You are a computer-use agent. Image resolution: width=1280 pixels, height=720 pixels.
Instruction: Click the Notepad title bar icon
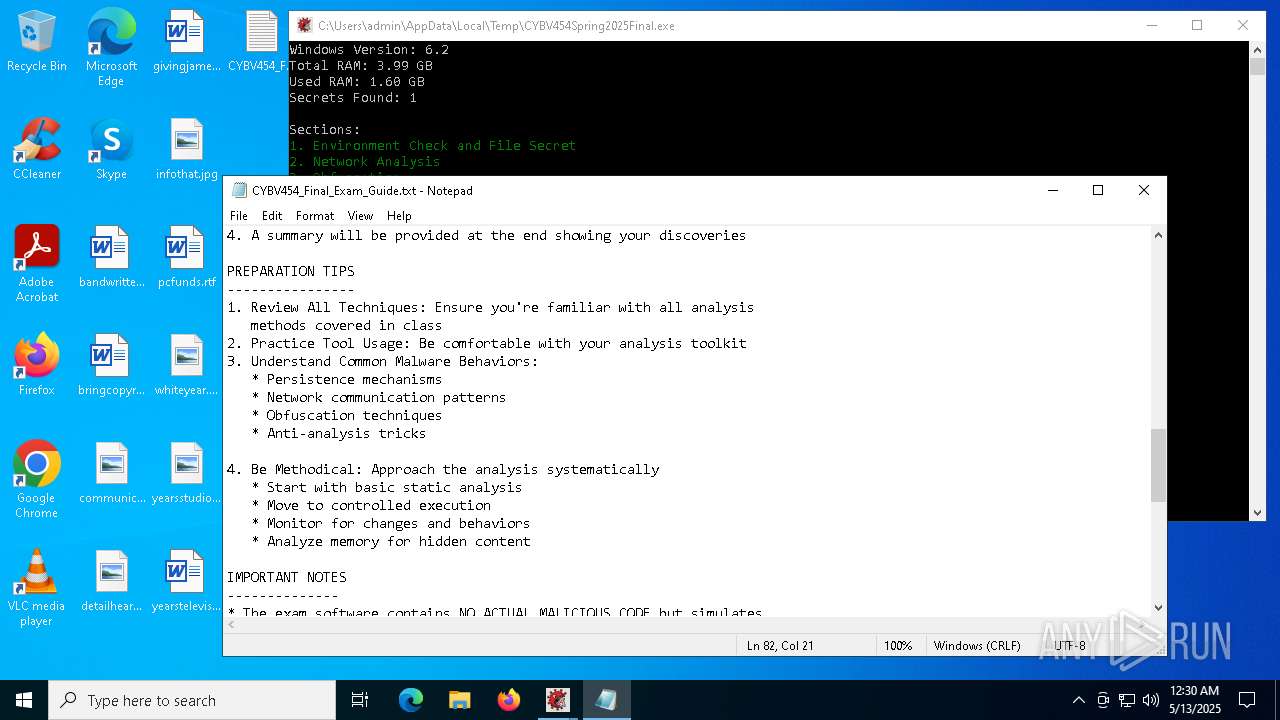[x=239, y=190]
